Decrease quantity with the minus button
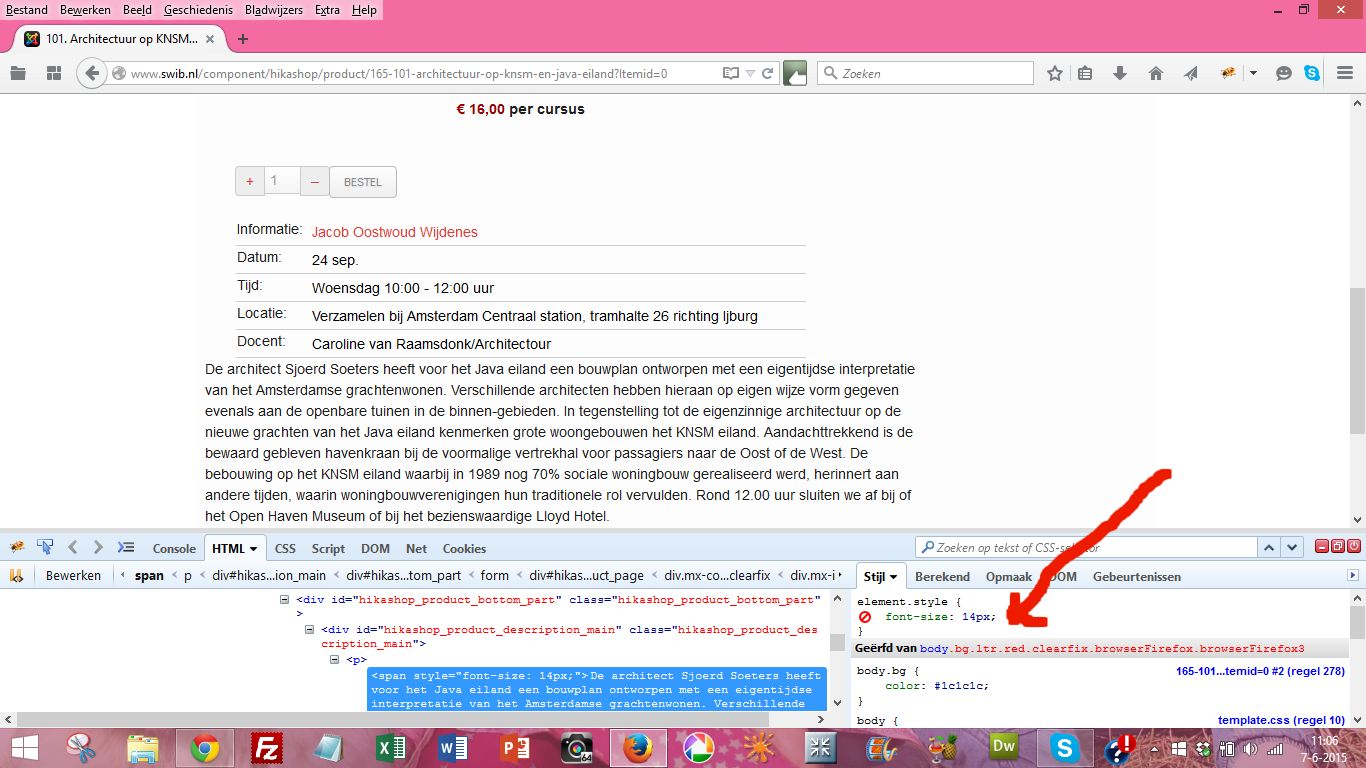The width and height of the screenshot is (1366, 768). (314, 181)
